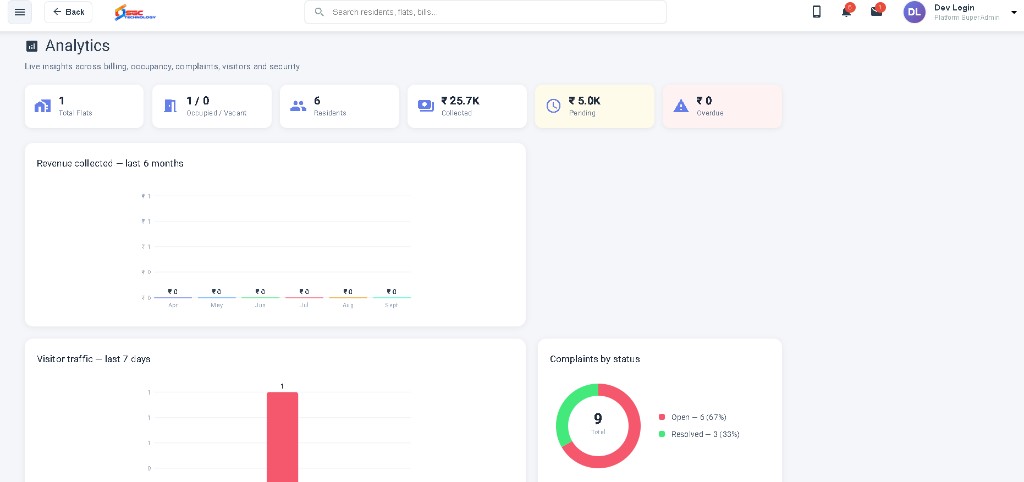Viewport: 1024px width, 482px height.
Task: Click the Visitor traffic — last 7 days title
Action: coord(93,359)
